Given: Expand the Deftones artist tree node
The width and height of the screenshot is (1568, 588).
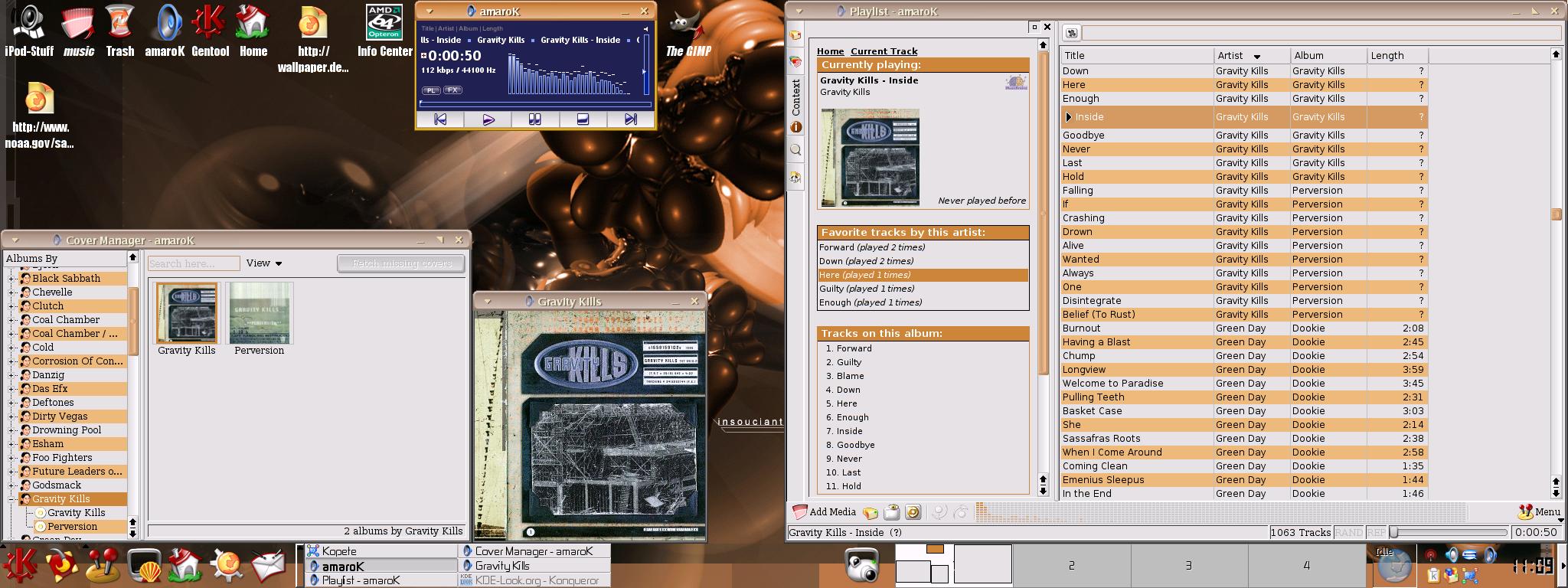Looking at the screenshot, I should [x=11, y=403].
